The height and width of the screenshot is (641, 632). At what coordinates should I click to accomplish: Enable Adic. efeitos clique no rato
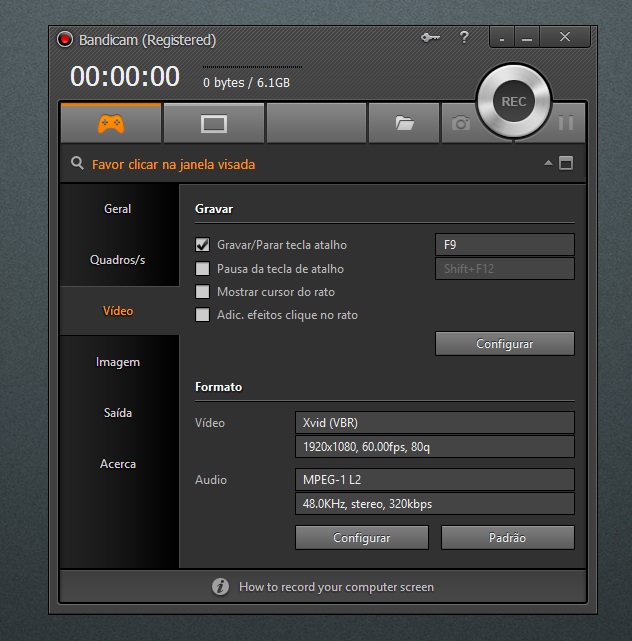[x=202, y=315]
